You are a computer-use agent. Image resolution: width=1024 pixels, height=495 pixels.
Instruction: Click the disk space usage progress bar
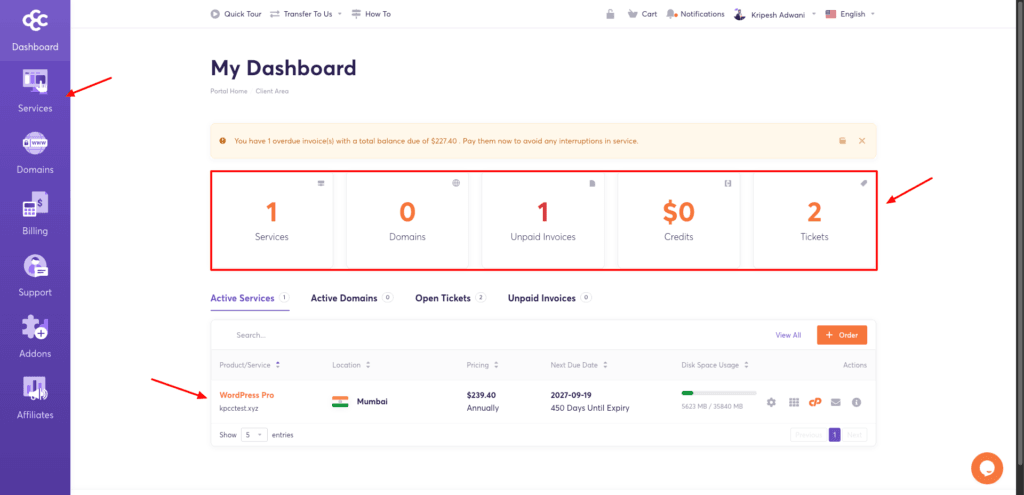point(718,393)
